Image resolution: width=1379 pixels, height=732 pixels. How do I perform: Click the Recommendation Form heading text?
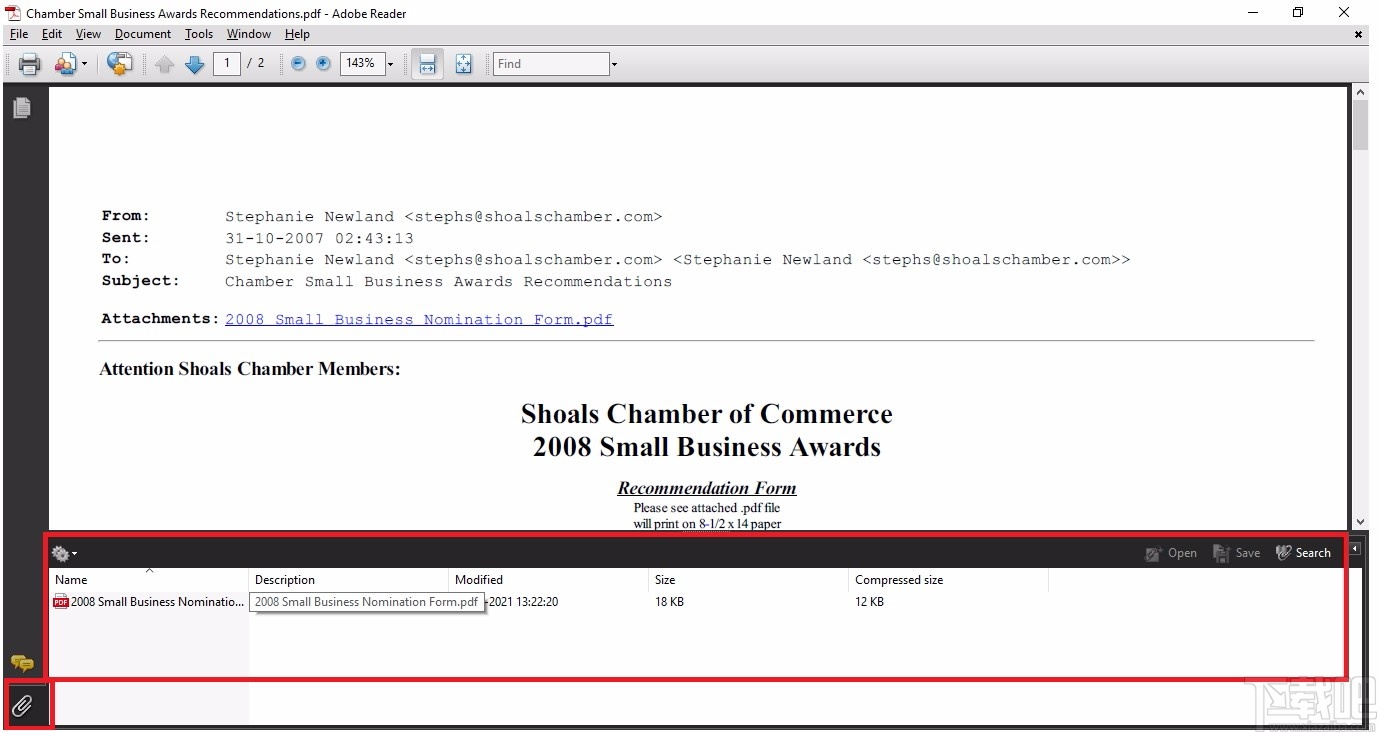pos(707,488)
